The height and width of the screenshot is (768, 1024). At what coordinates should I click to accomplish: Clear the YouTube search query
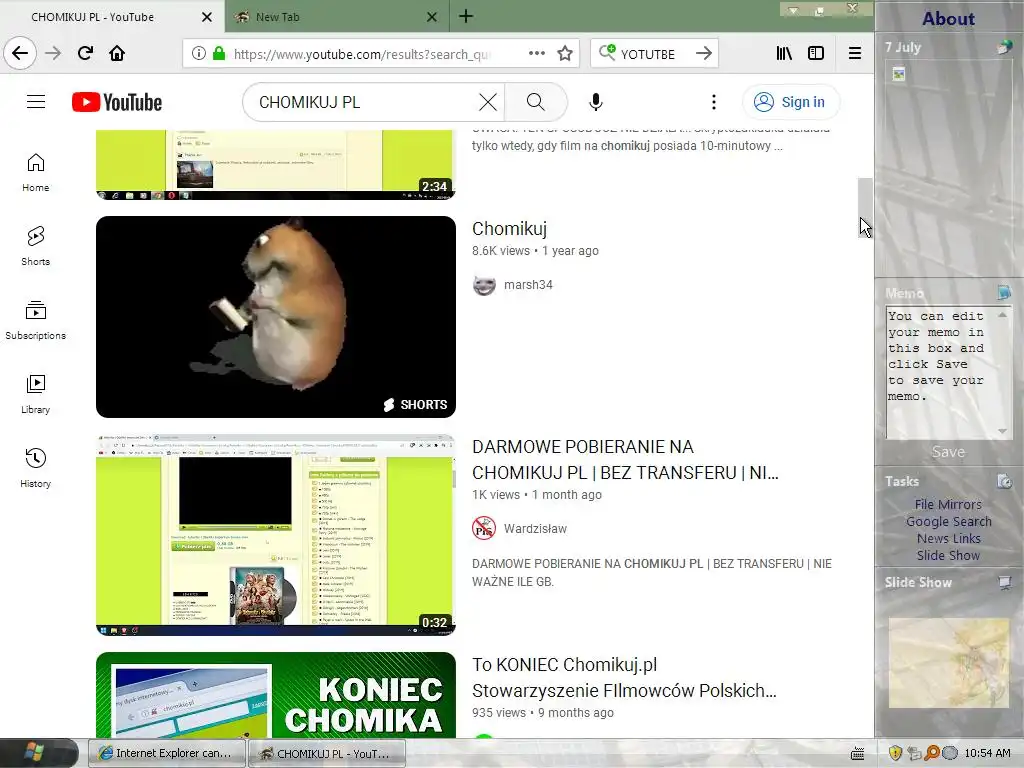coord(488,102)
